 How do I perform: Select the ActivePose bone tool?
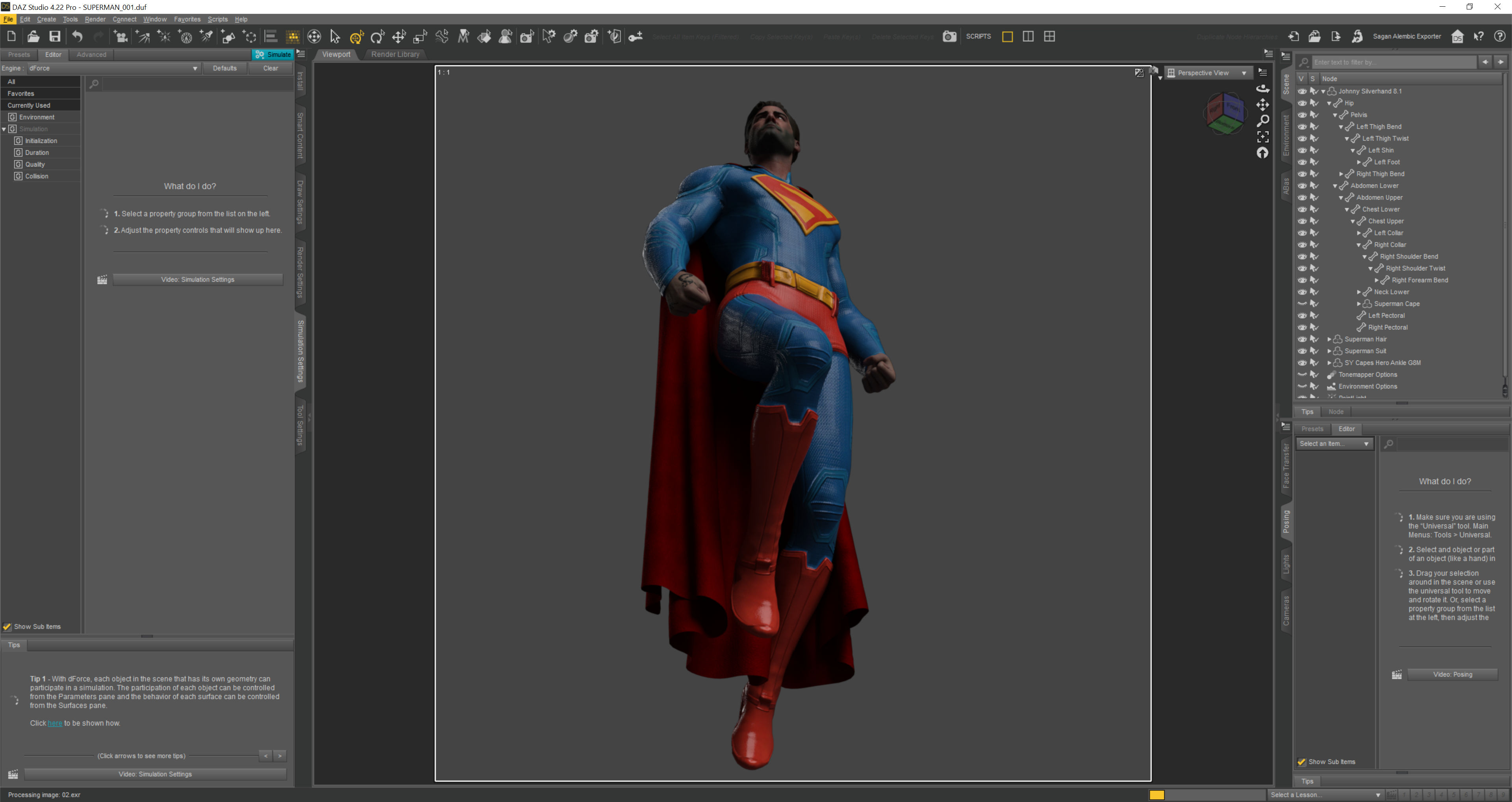[442, 36]
